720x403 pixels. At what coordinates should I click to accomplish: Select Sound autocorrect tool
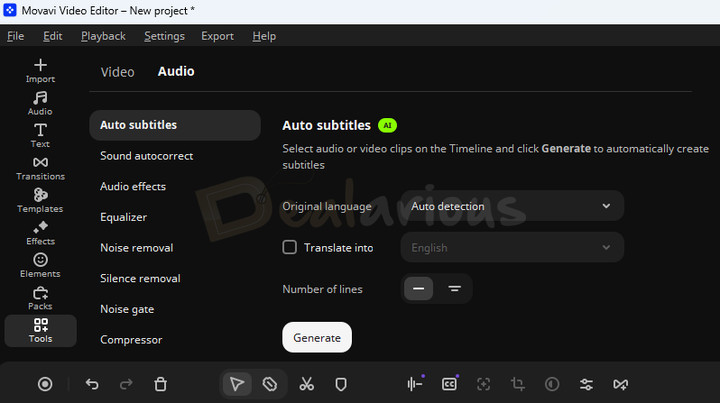click(146, 156)
